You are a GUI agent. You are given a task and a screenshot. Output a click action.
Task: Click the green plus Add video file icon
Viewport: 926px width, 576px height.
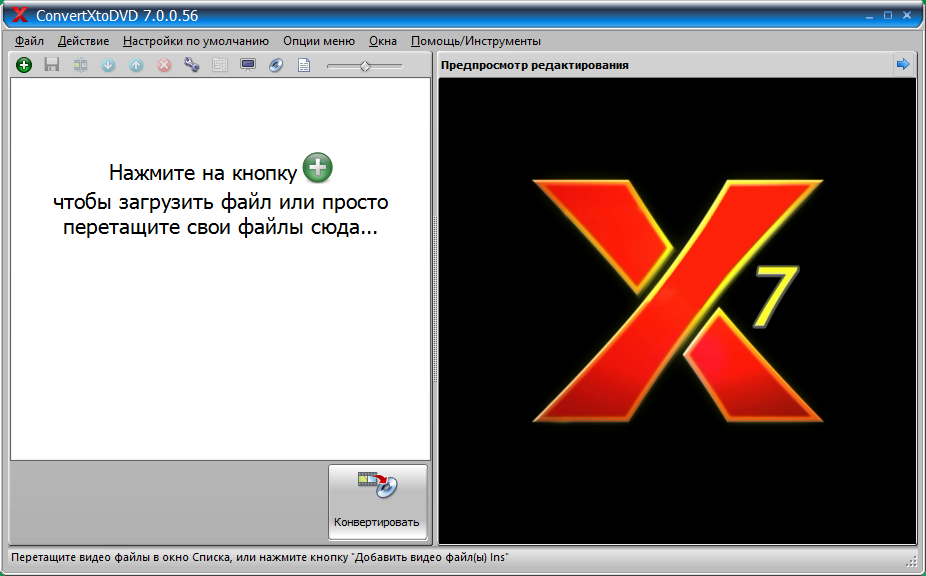point(22,64)
